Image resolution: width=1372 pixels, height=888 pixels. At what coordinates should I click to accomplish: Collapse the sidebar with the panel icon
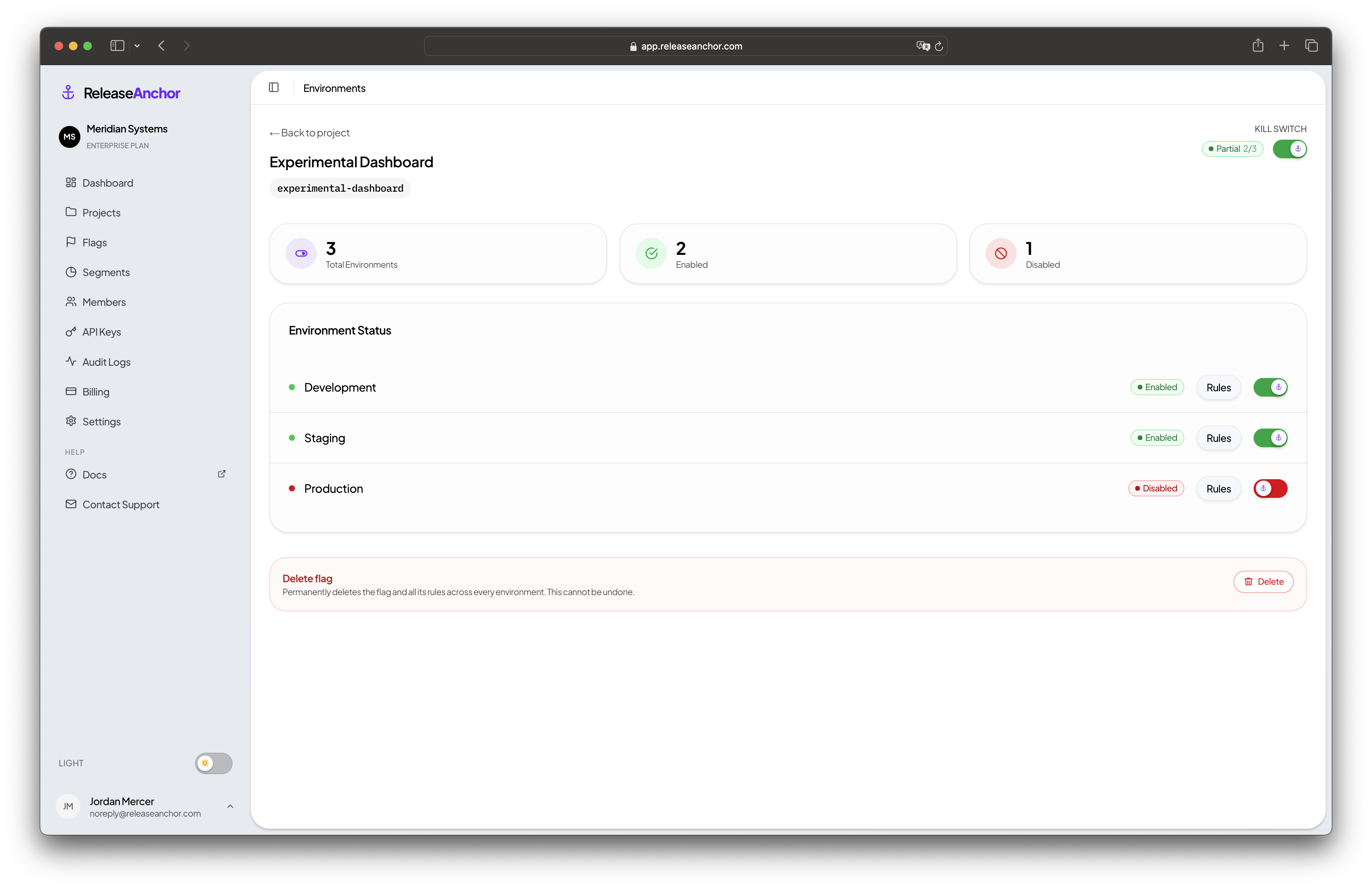click(274, 87)
